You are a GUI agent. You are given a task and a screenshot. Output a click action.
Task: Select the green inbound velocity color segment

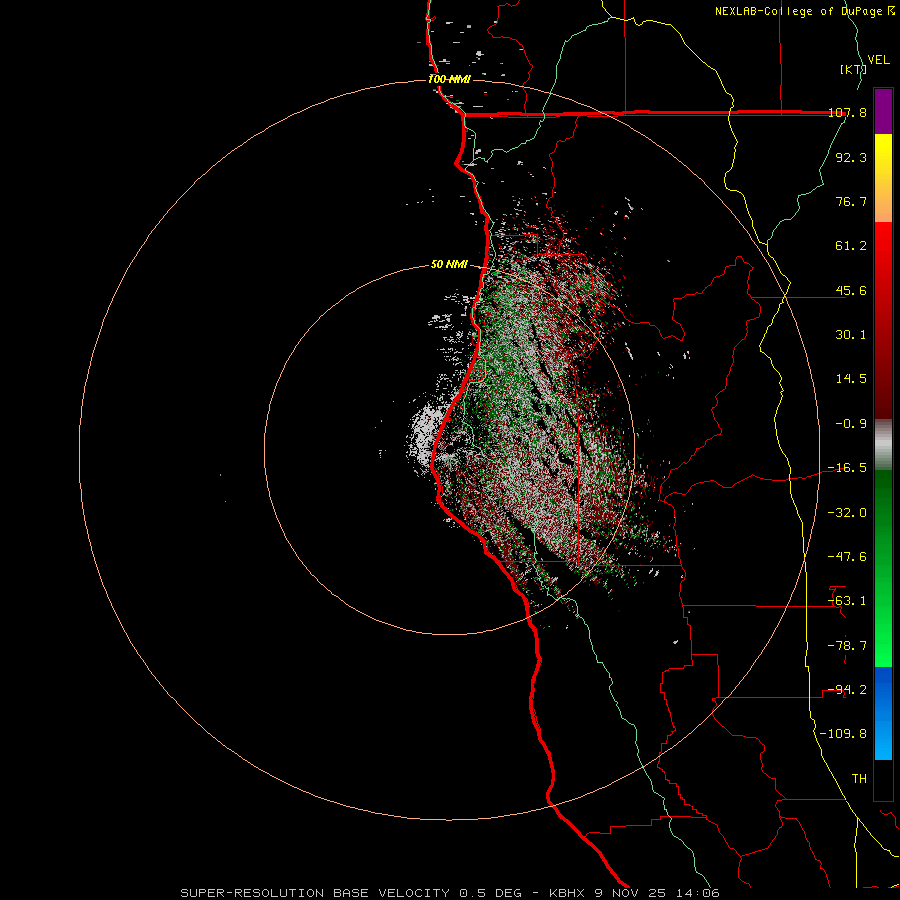(x=883, y=568)
